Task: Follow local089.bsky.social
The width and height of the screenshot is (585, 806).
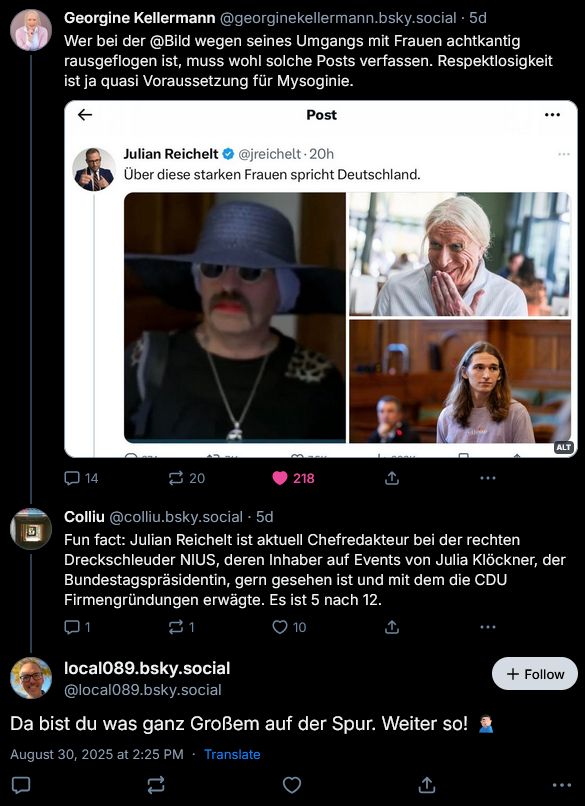Action: point(535,674)
